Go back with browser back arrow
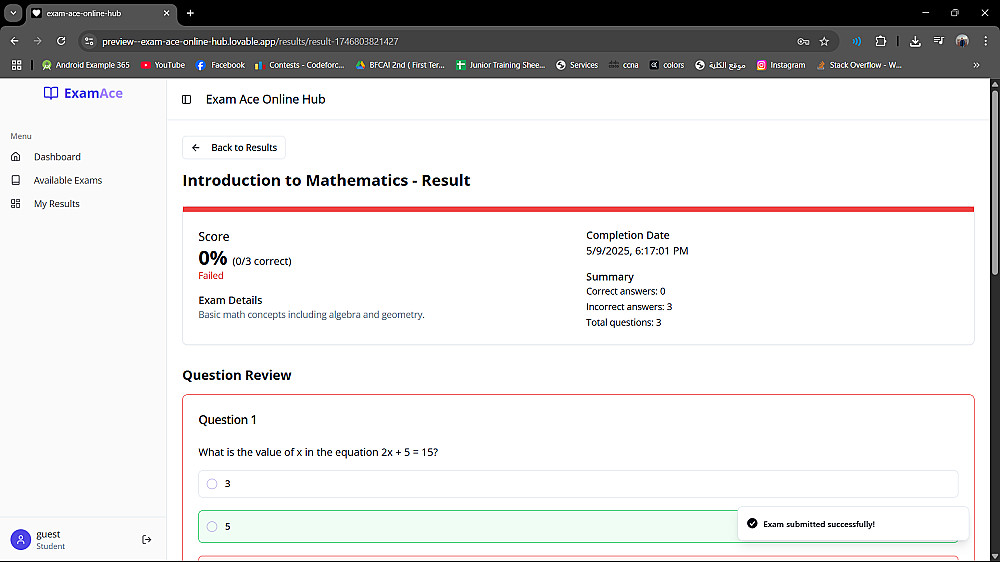The image size is (1000, 562). pyautogui.click(x=15, y=41)
